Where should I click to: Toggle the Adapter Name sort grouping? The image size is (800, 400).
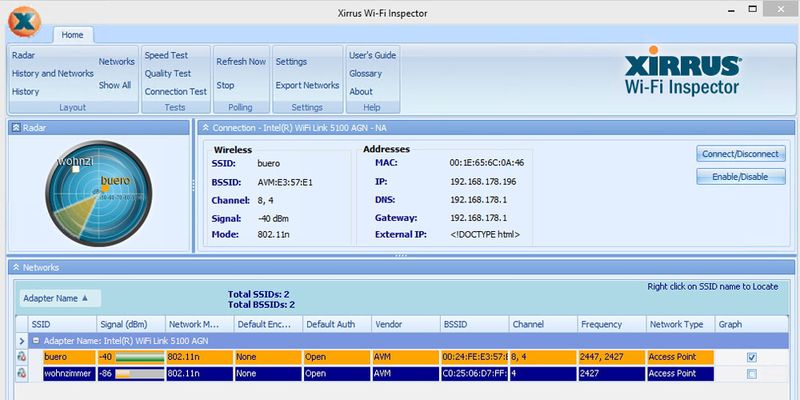tap(60, 298)
